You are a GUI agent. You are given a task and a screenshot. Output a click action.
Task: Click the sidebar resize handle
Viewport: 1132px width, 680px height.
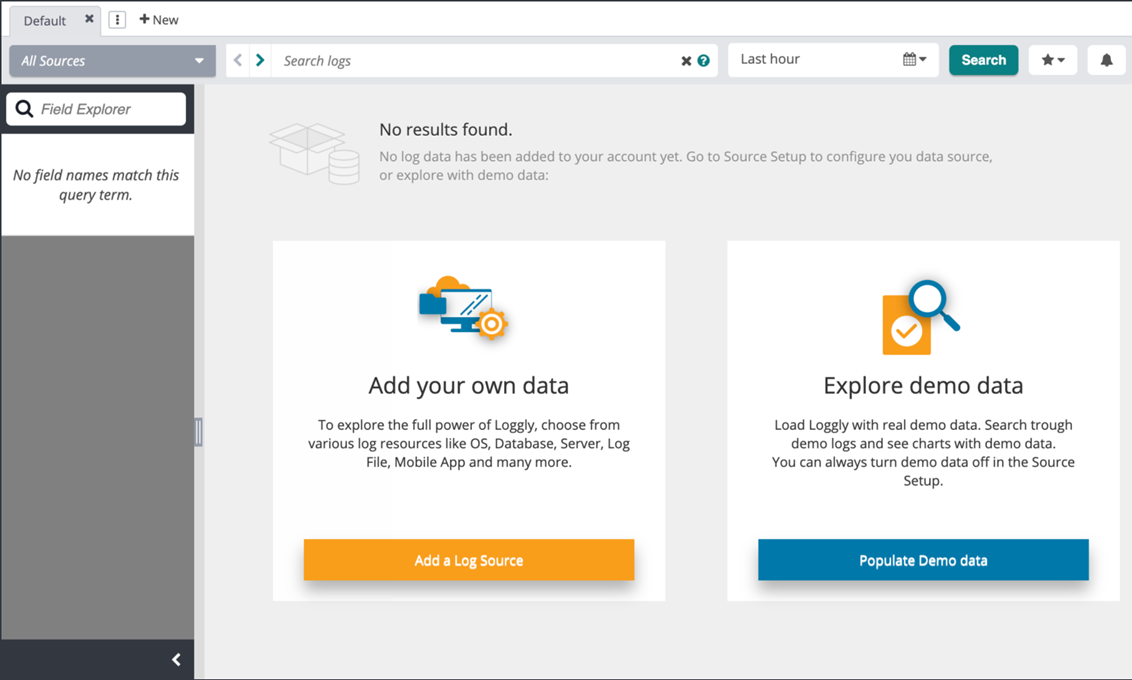click(x=198, y=432)
